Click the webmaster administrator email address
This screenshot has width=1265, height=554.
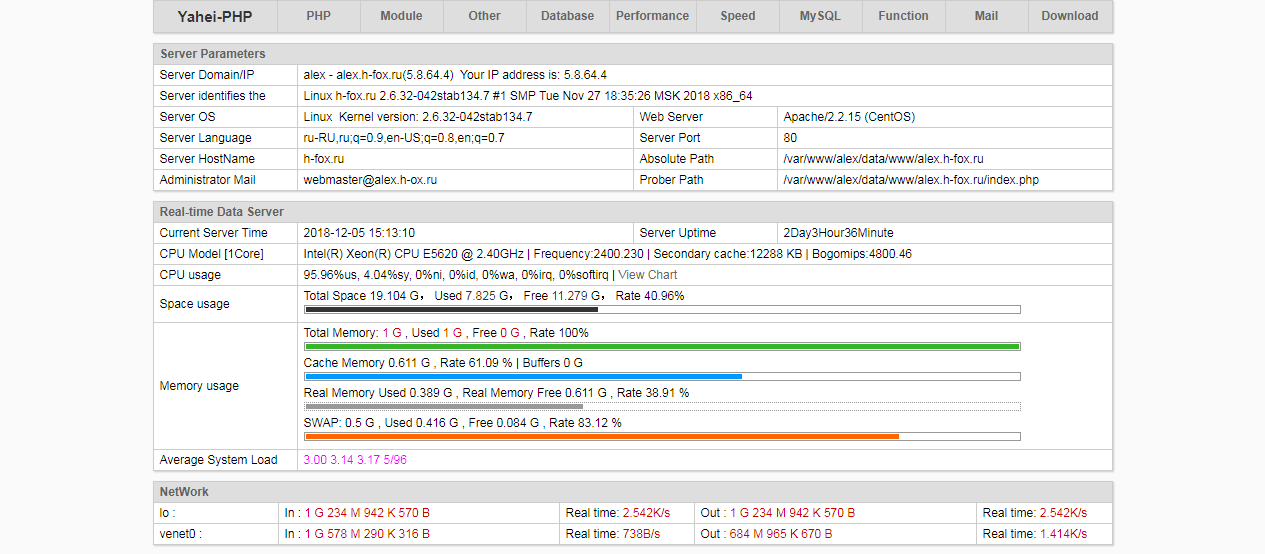(x=370, y=180)
